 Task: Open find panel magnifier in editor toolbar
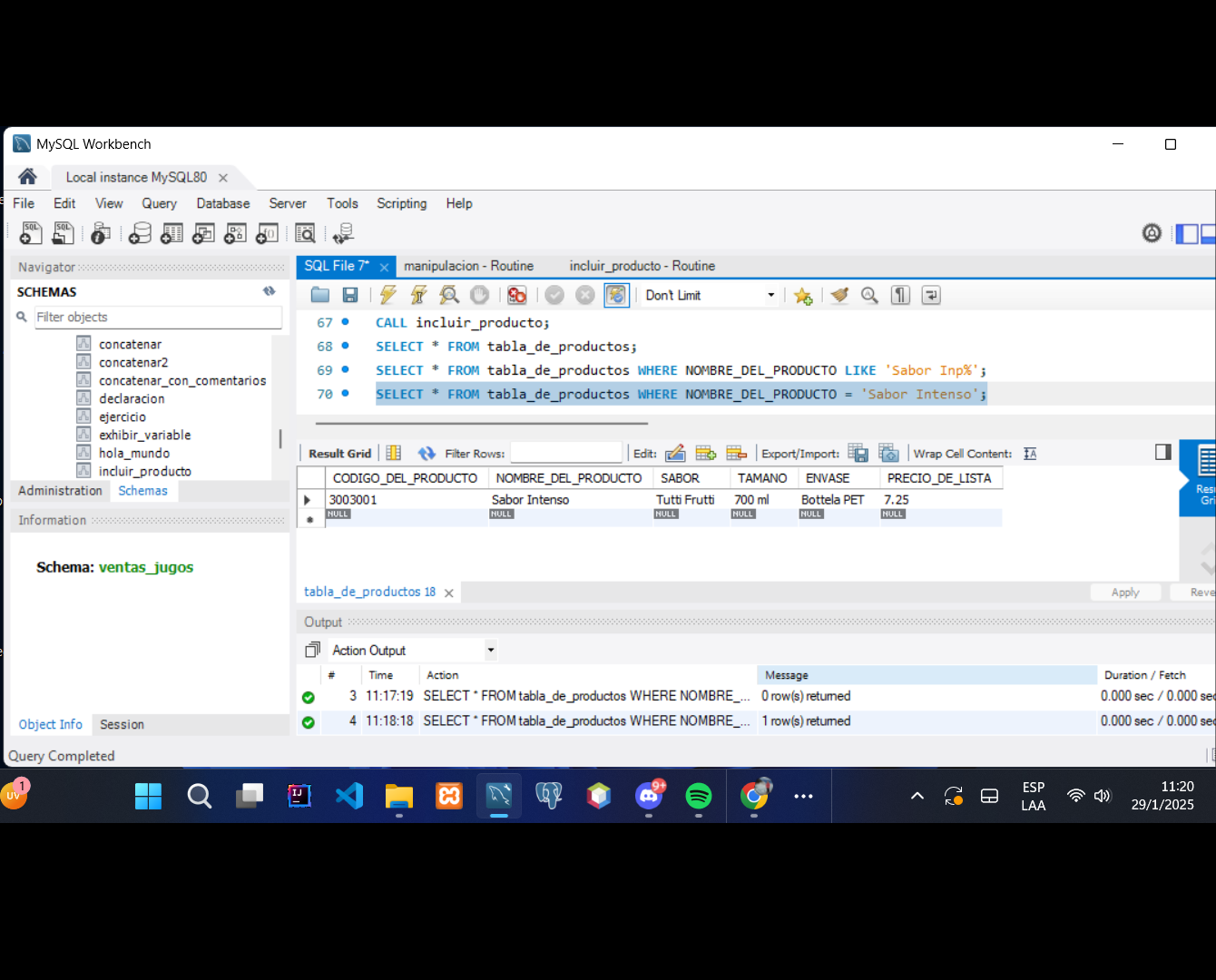pos(869,295)
